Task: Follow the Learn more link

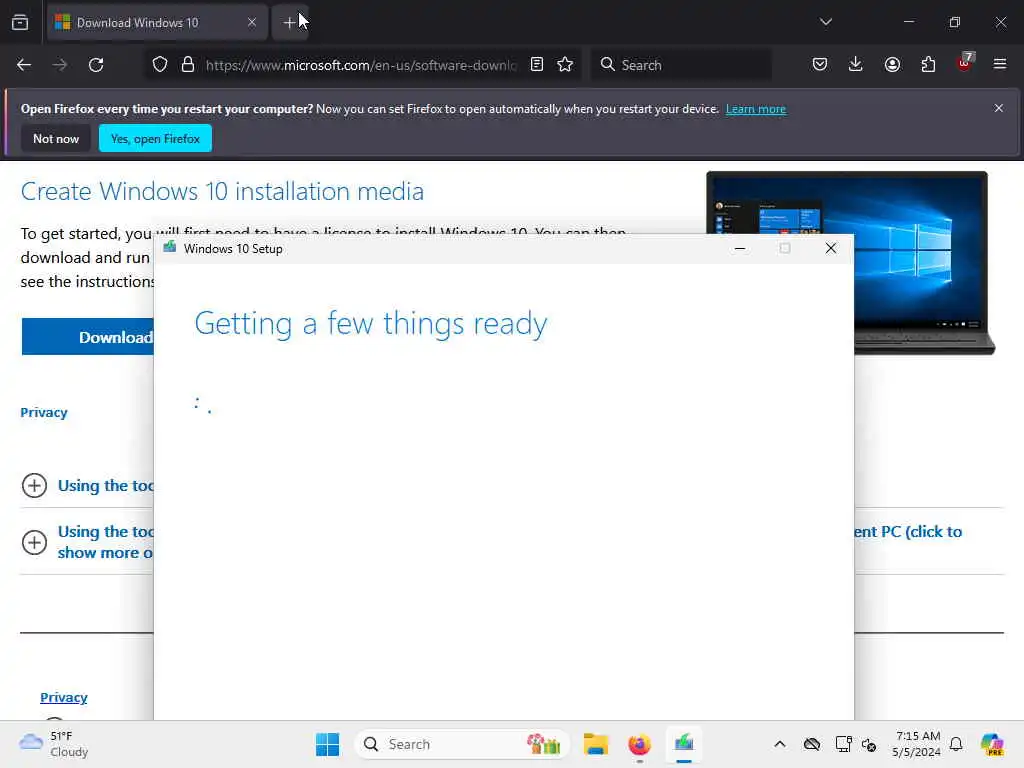Action: [x=756, y=109]
